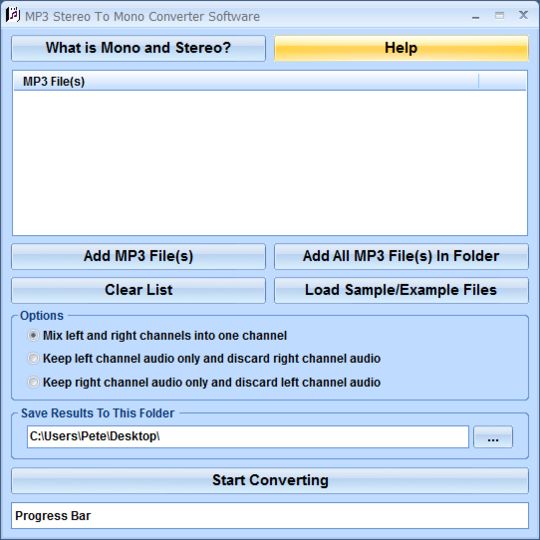Image resolution: width=540 pixels, height=540 pixels.
Task: Browse for output folder with "..." button
Action: pos(493,437)
